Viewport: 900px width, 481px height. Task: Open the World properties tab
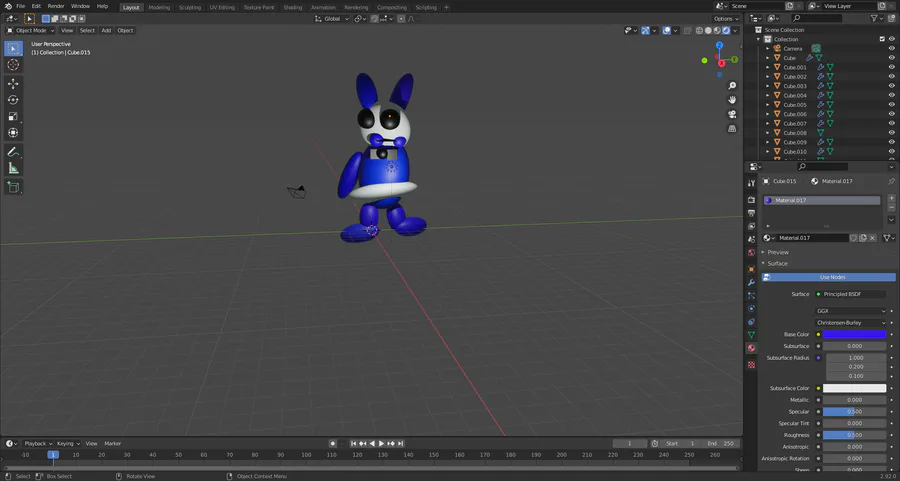click(x=751, y=253)
